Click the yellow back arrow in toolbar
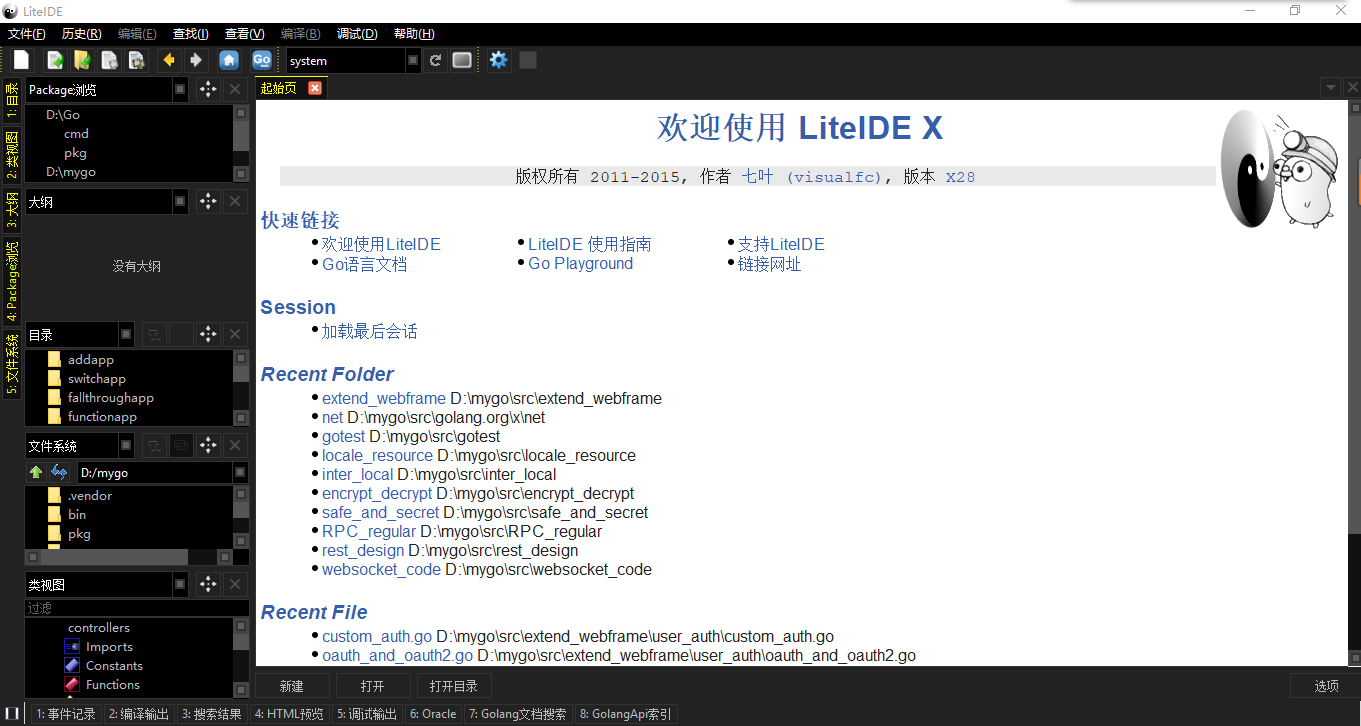This screenshot has height=726, width=1361. pos(169,60)
